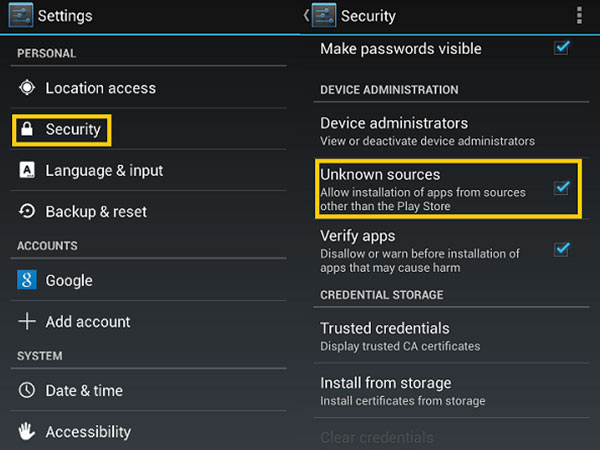Open Device administrators settings
The image size is (600, 450).
pos(394,131)
